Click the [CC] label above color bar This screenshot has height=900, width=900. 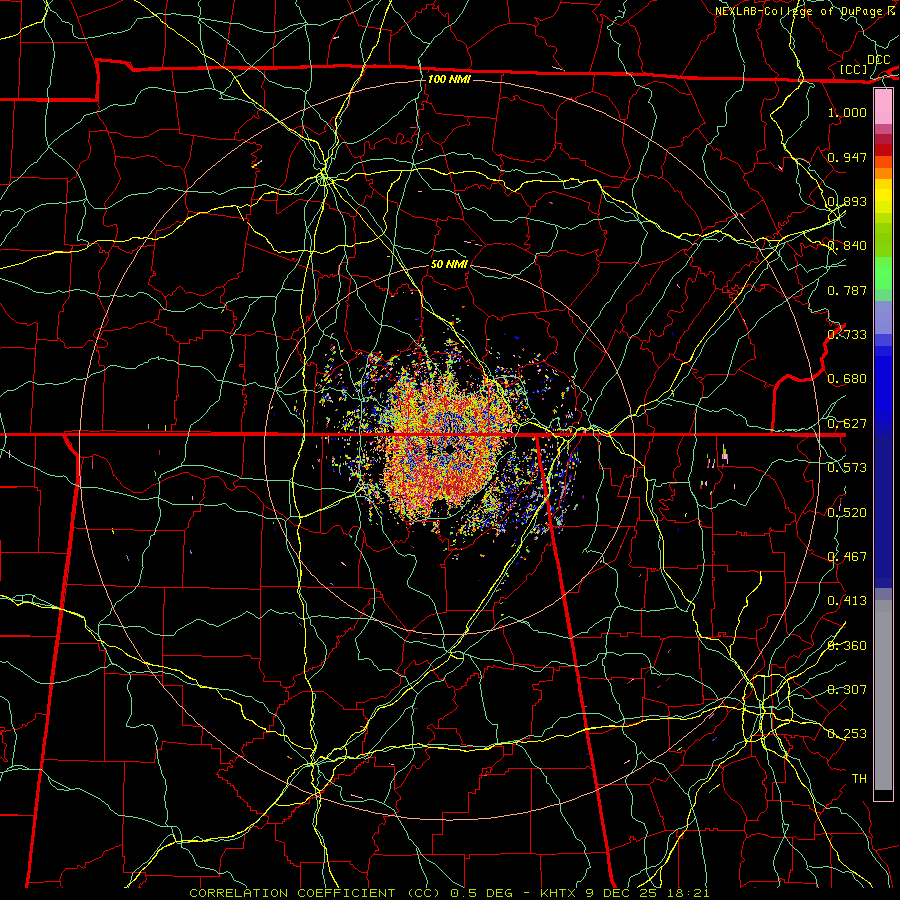854,69
